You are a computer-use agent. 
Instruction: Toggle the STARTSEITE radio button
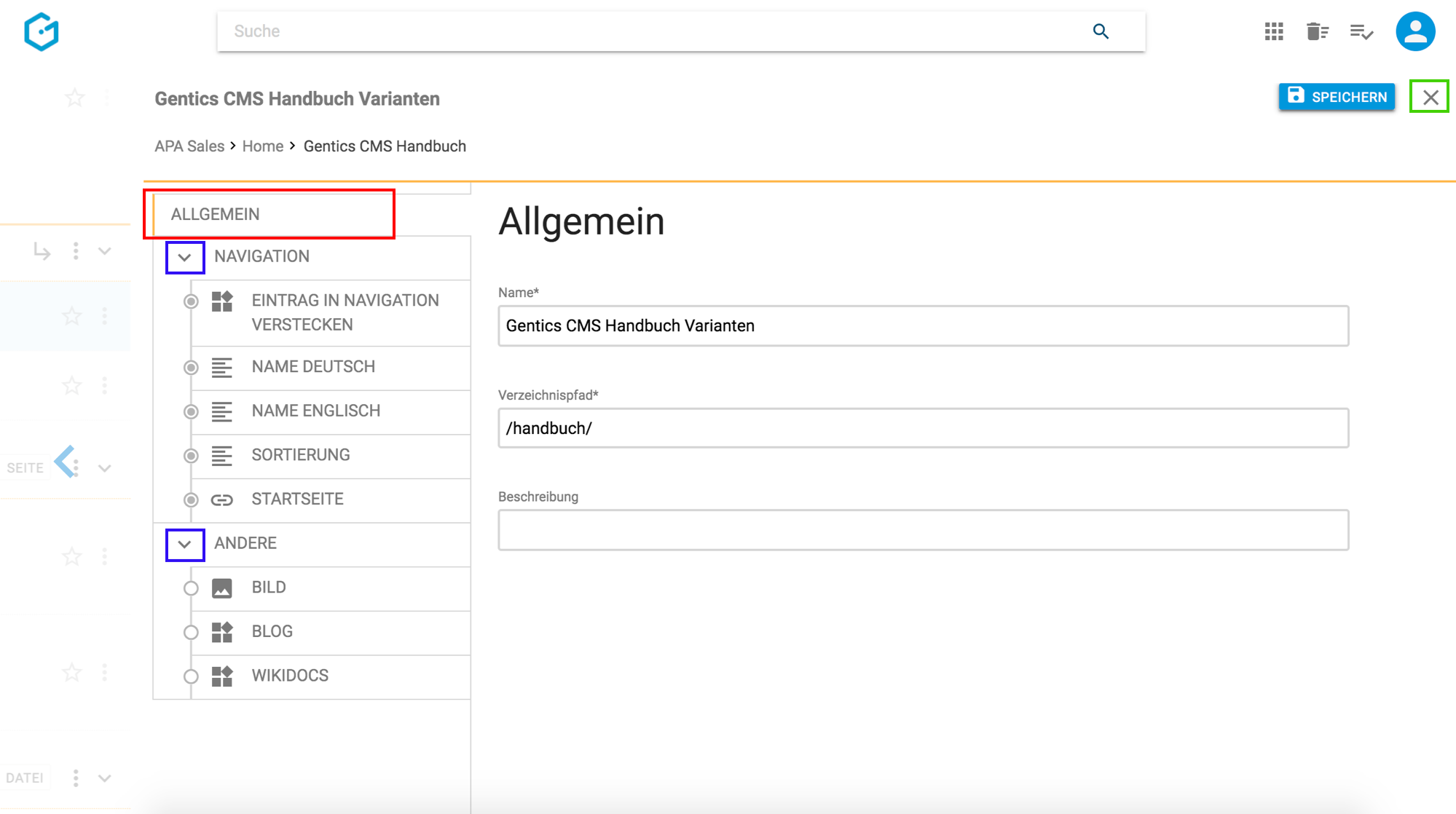pos(191,500)
